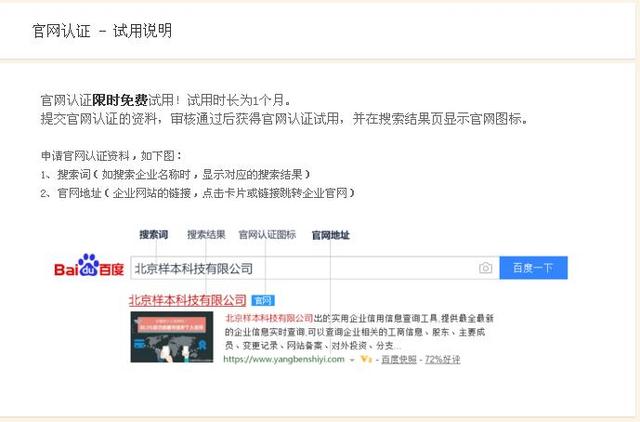The image size is (640, 422).
Task: Click the bold 限时免费 text
Action: tap(120, 100)
